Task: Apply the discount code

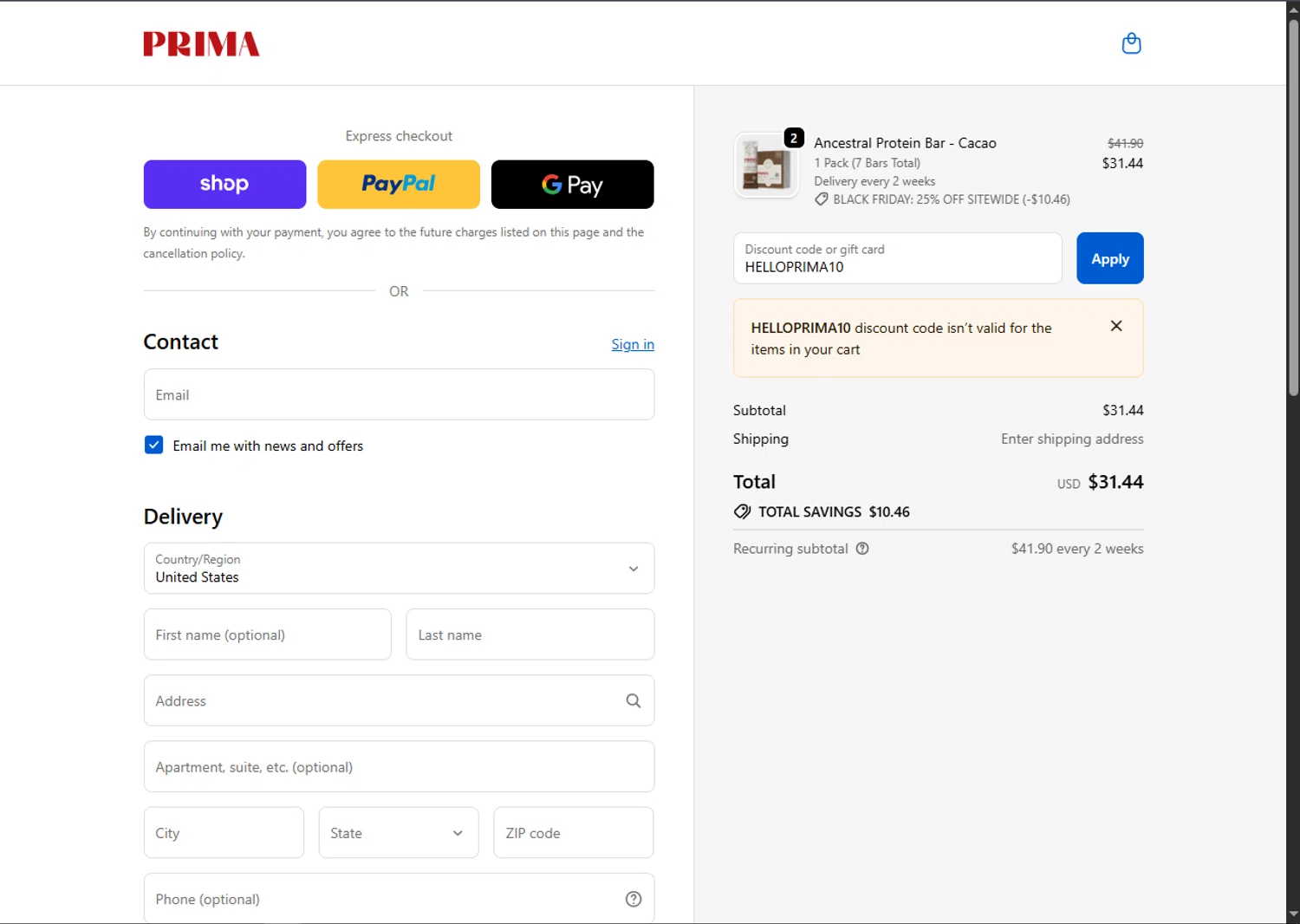Action: pyautogui.click(x=1109, y=258)
